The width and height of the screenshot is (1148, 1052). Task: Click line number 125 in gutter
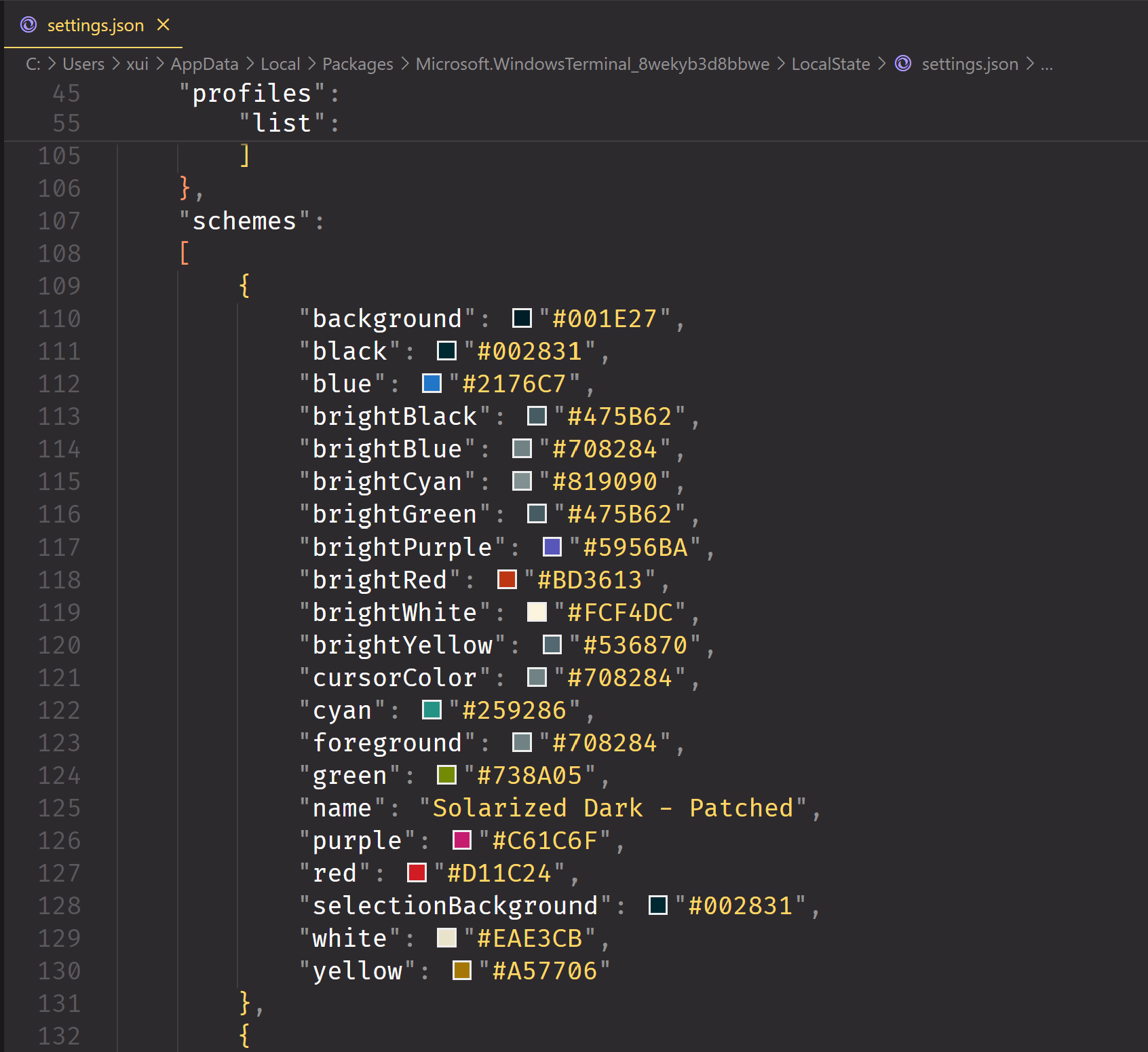pos(60,808)
